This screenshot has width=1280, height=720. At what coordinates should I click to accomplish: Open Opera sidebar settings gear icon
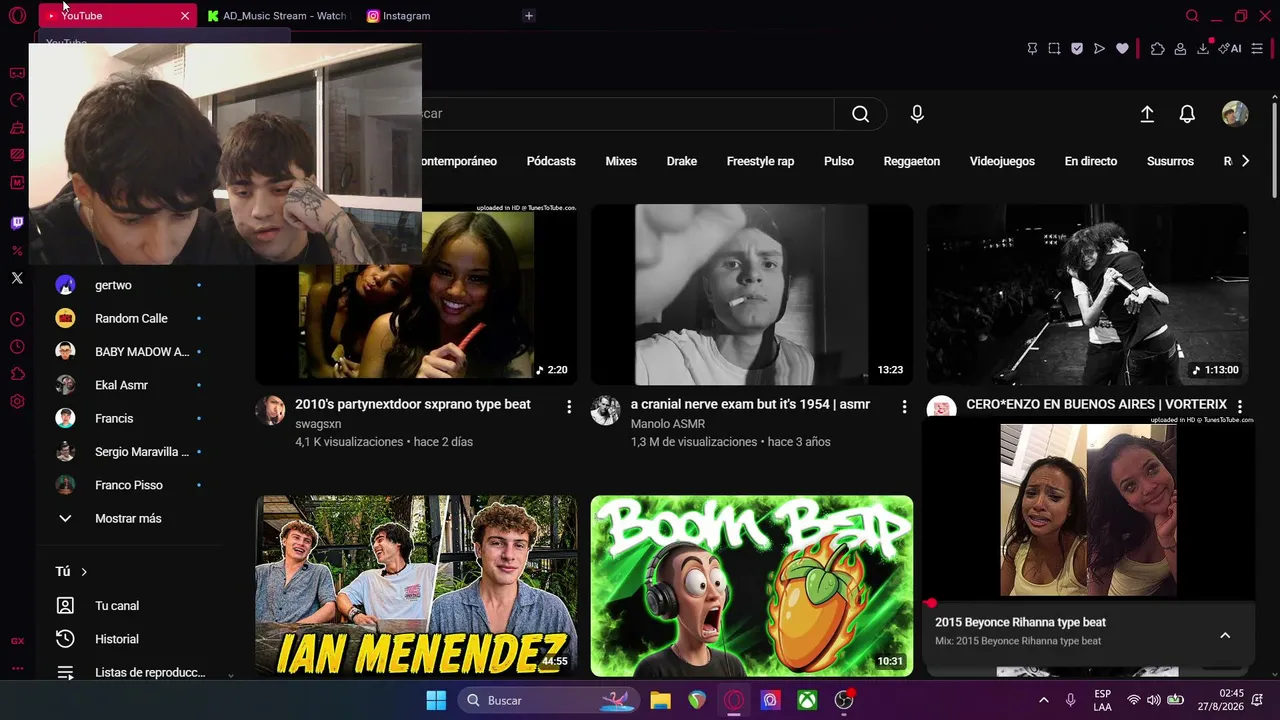pyautogui.click(x=17, y=401)
